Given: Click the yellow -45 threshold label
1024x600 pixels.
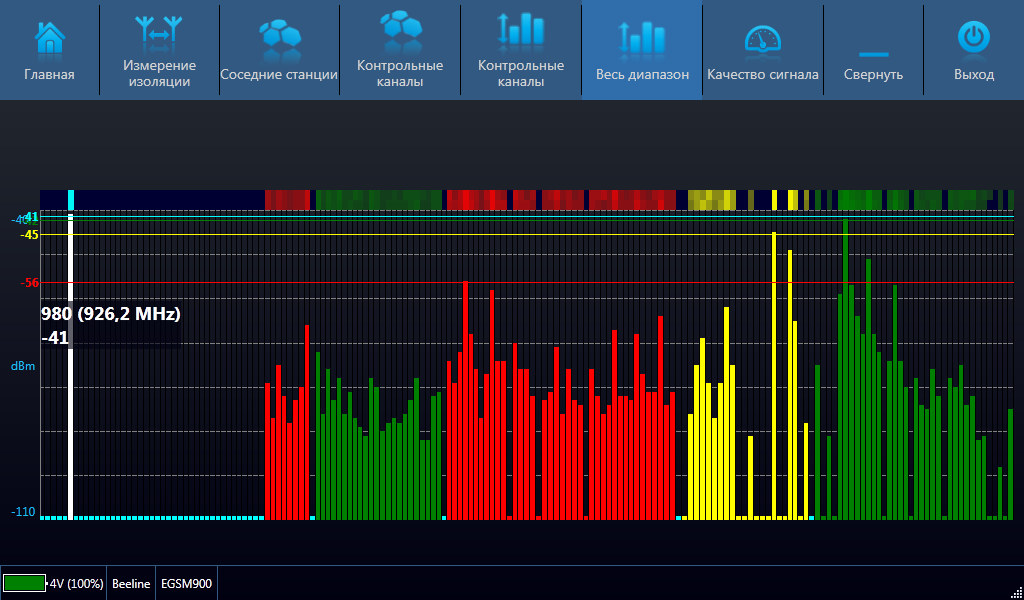Looking at the screenshot, I should (29, 234).
